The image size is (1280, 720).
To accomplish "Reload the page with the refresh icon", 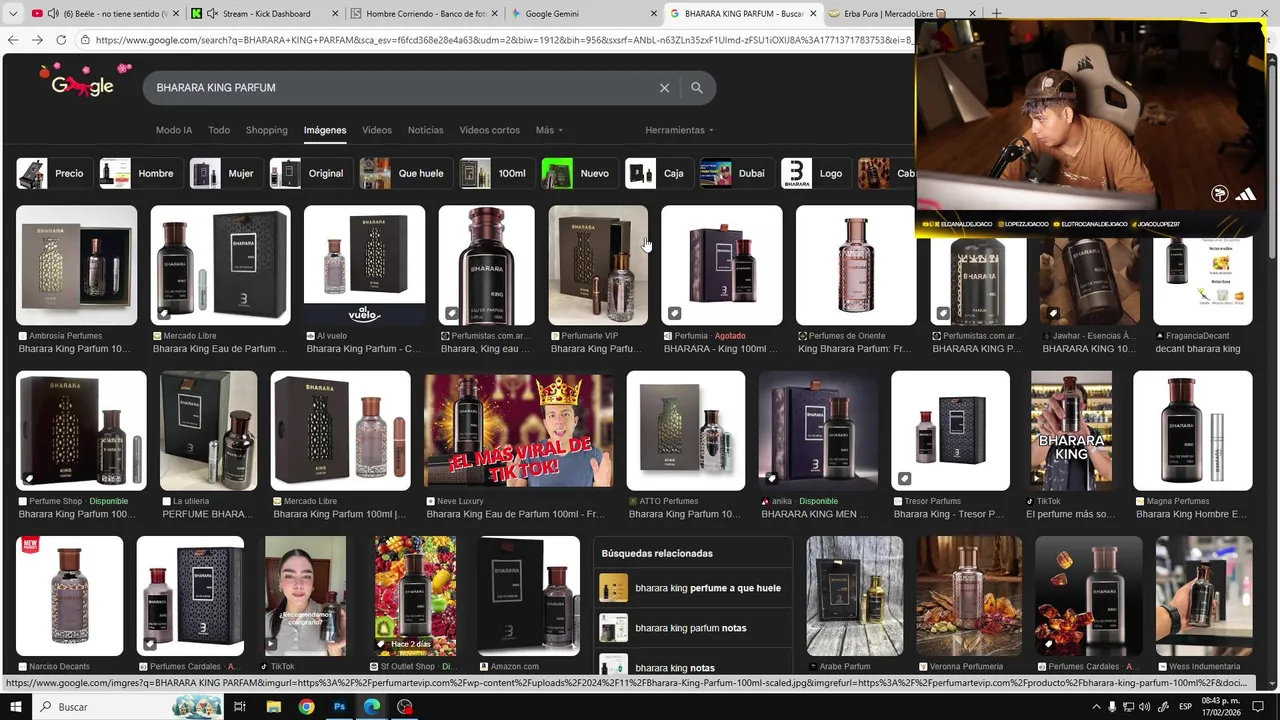I will pyautogui.click(x=61, y=40).
